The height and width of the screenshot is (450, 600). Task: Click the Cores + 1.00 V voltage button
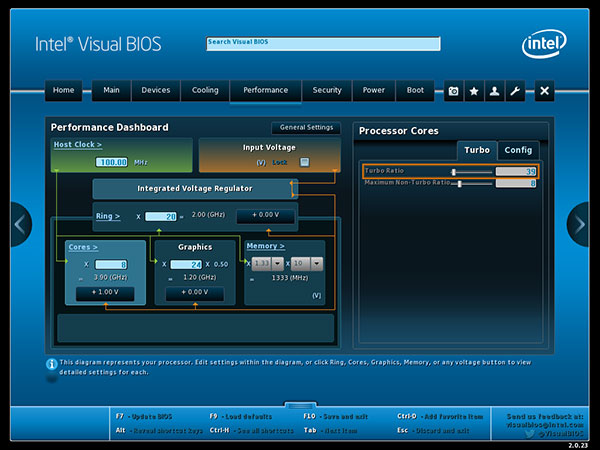click(x=105, y=293)
